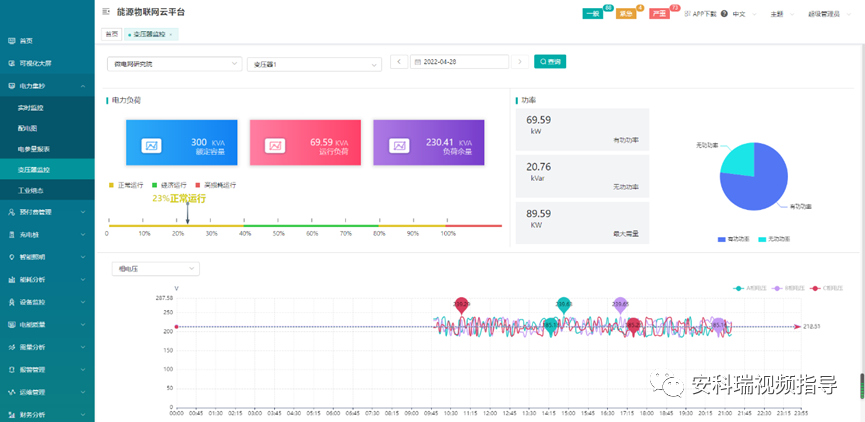Viewport: 865px width, 422px height.
Task: Click the 运维管理 waveform icon
Action: pos(12,392)
